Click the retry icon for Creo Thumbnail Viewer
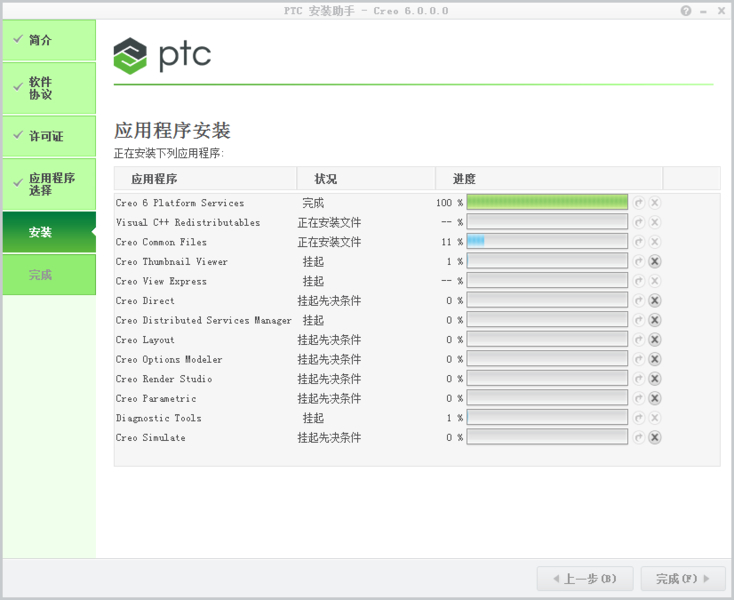This screenshot has height=600, width=734. pyautogui.click(x=639, y=262)
